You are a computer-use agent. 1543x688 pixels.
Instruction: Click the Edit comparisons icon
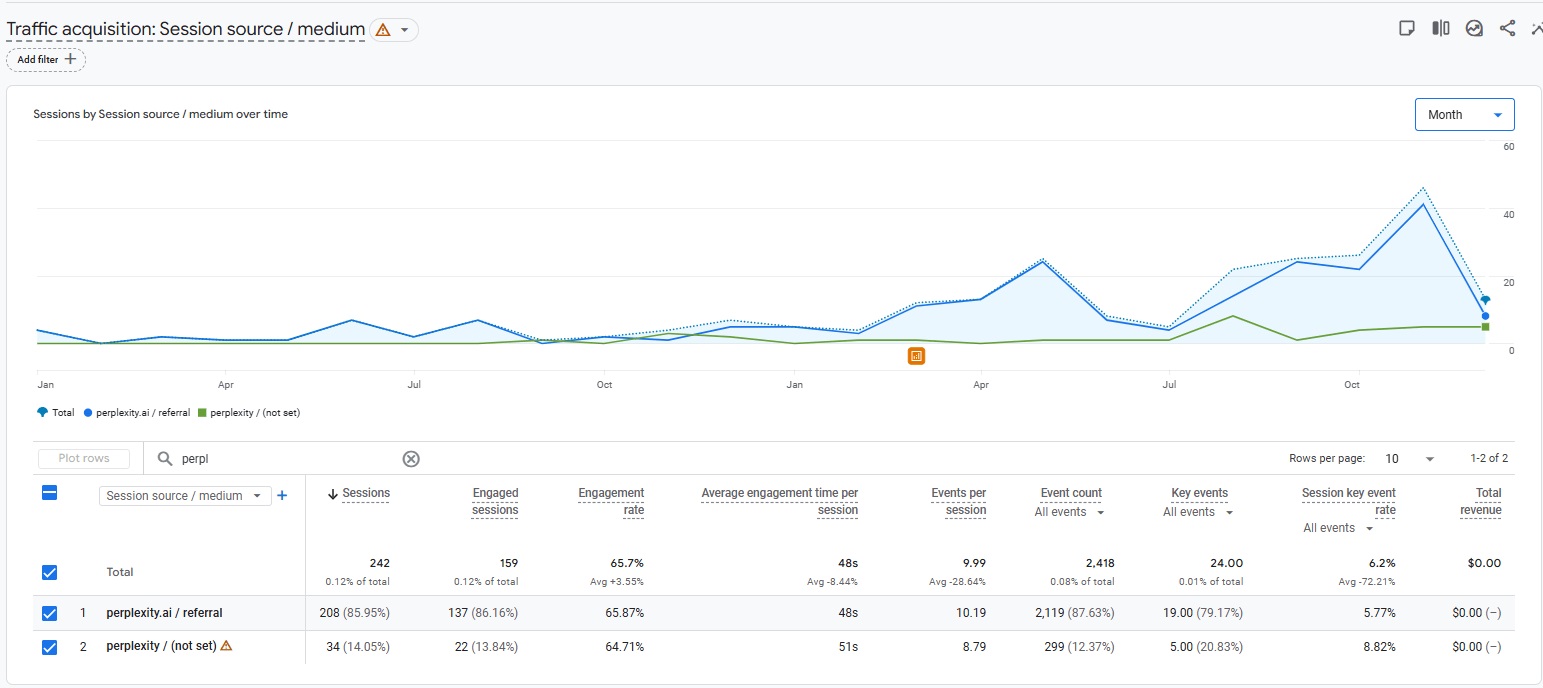(1440, 27)
